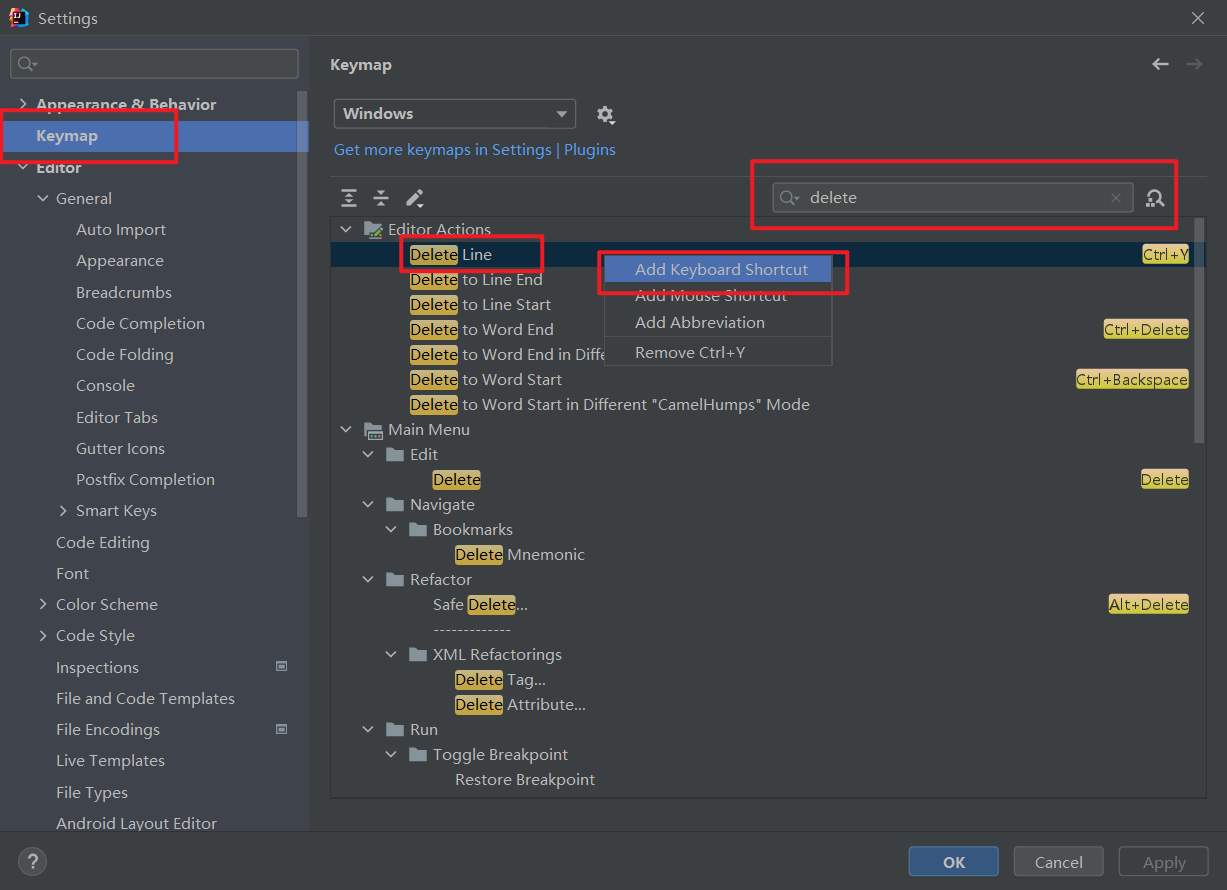Open the keymap gear settings icon
Viewport: 1227px width, 890px height.
[x=605, y=115]
